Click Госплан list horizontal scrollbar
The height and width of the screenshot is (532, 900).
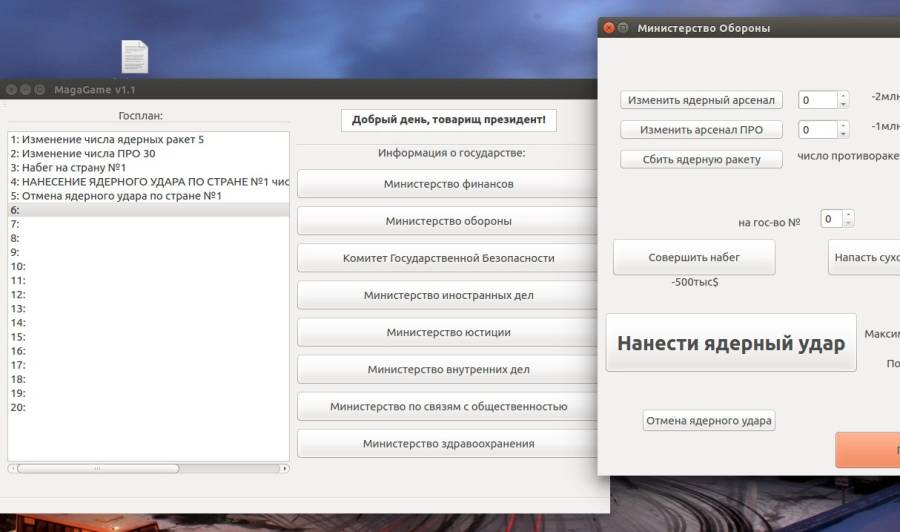(x=148, y=468)
